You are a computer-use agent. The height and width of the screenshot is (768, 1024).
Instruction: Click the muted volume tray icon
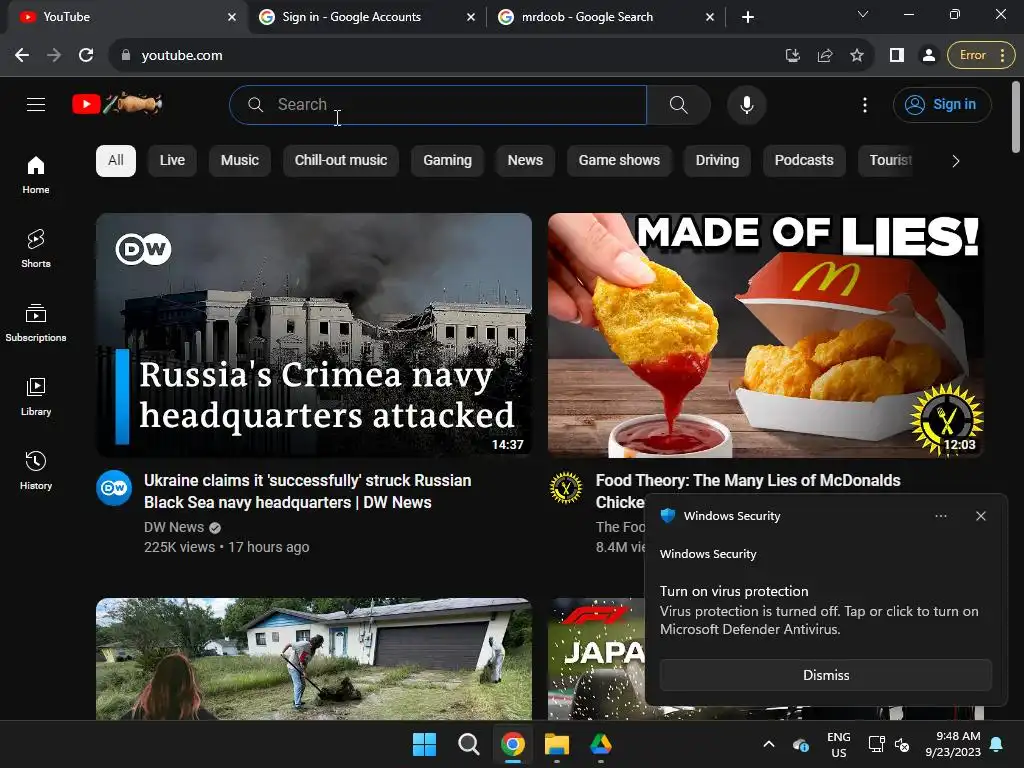coord(902,744)
